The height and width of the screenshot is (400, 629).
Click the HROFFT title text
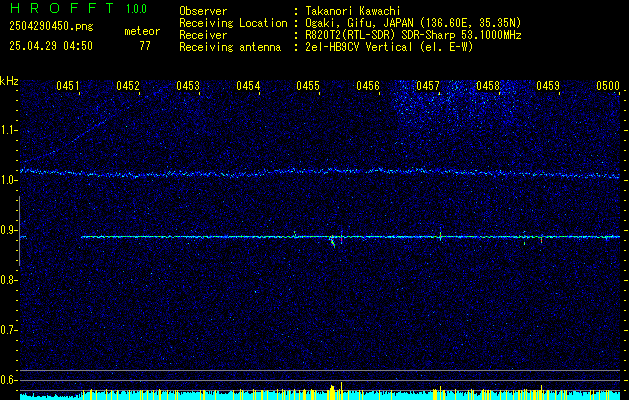click(x=62, y=8)
